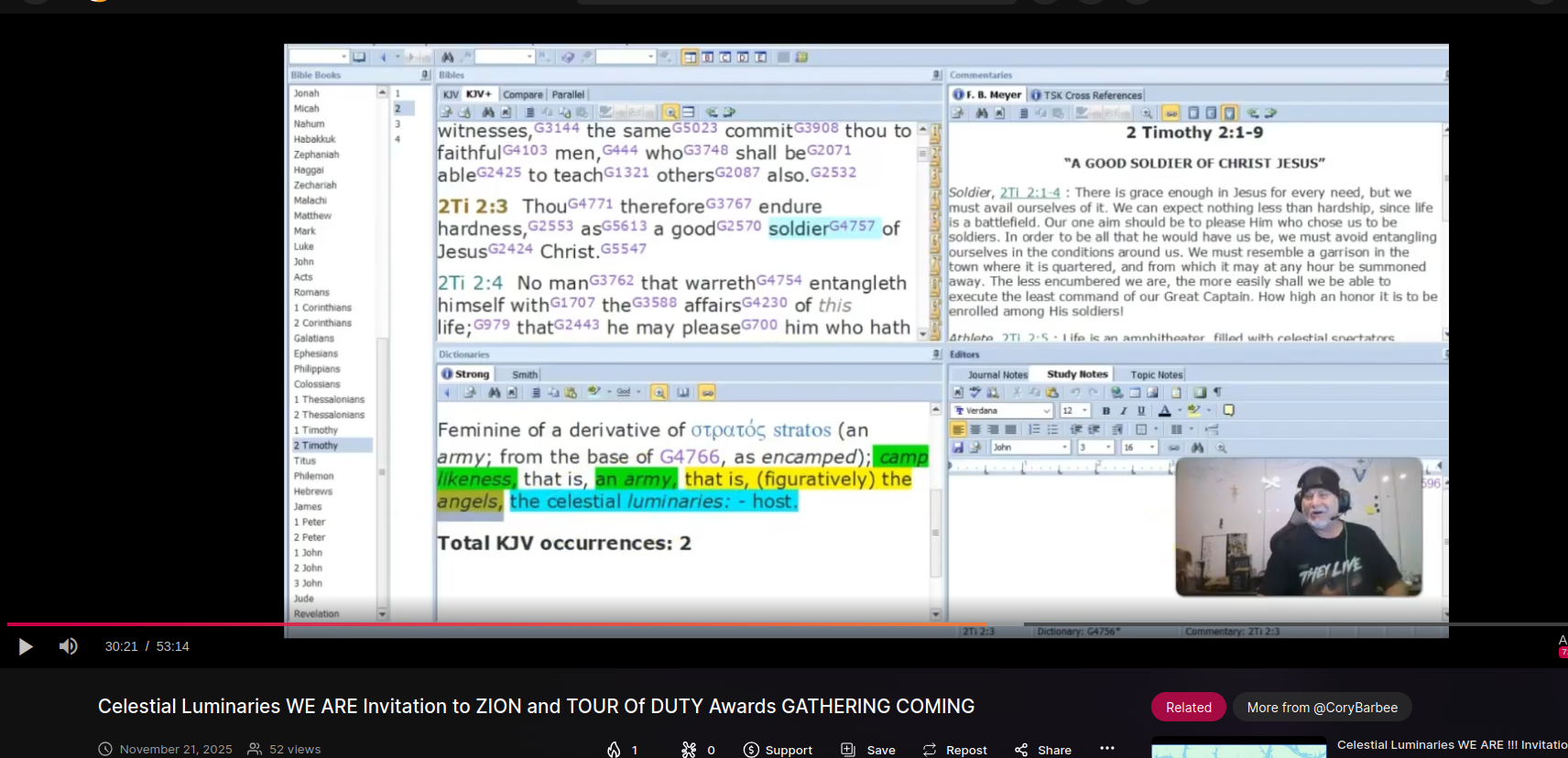1568x758 pixels.
Task: Paste with the clipboard icon in editor
Action: [x=1052, y=393]
